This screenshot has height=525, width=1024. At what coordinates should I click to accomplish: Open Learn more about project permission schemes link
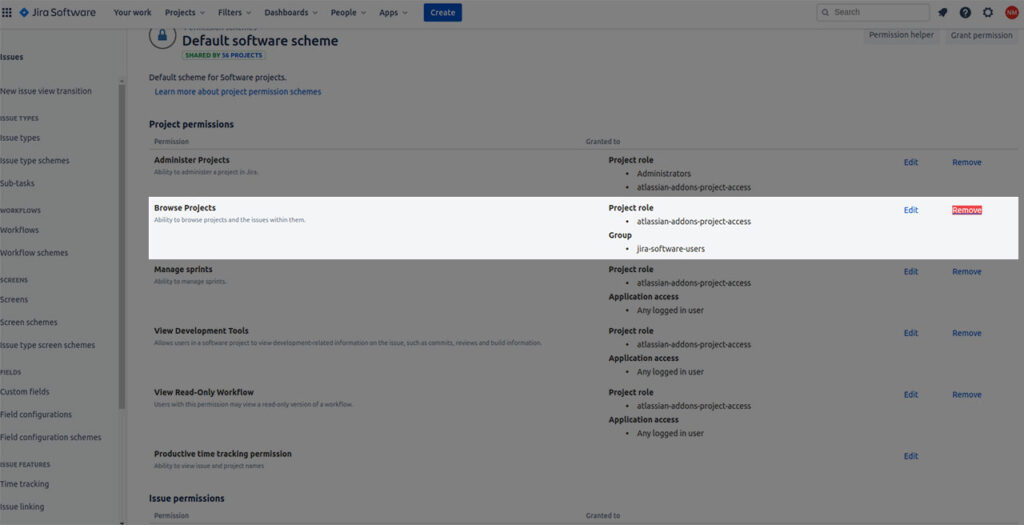point(238,92)
